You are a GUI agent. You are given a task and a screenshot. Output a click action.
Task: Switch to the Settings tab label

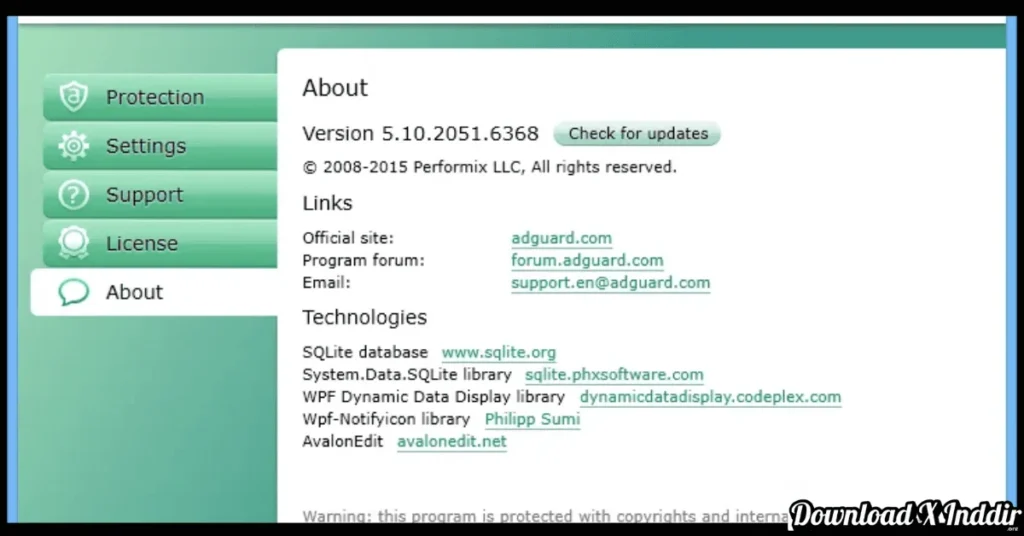146,146
